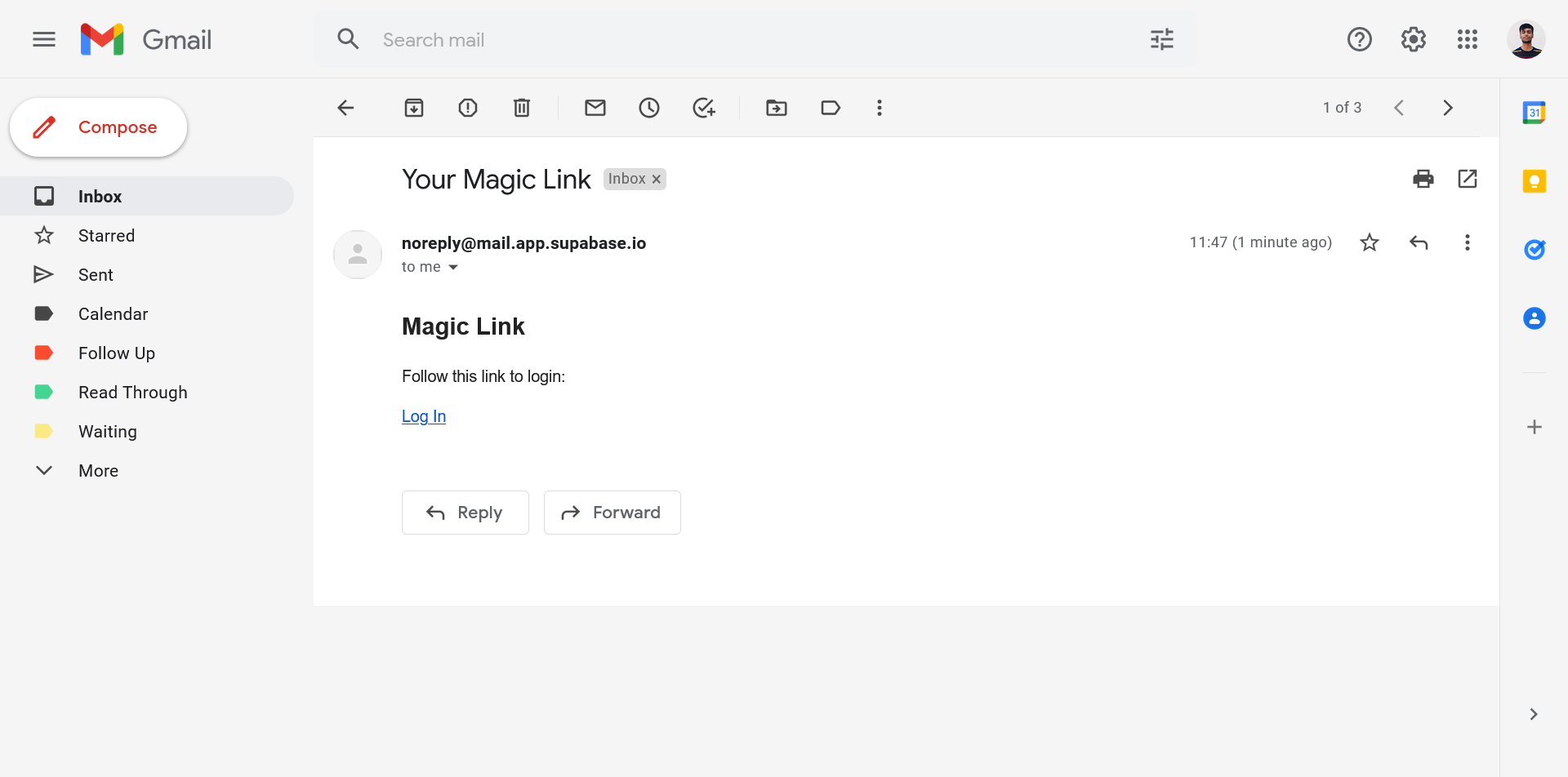The width and height of the screenshot is (1568, 777).
Task: Open the Starred label
Action: point(107,235)
